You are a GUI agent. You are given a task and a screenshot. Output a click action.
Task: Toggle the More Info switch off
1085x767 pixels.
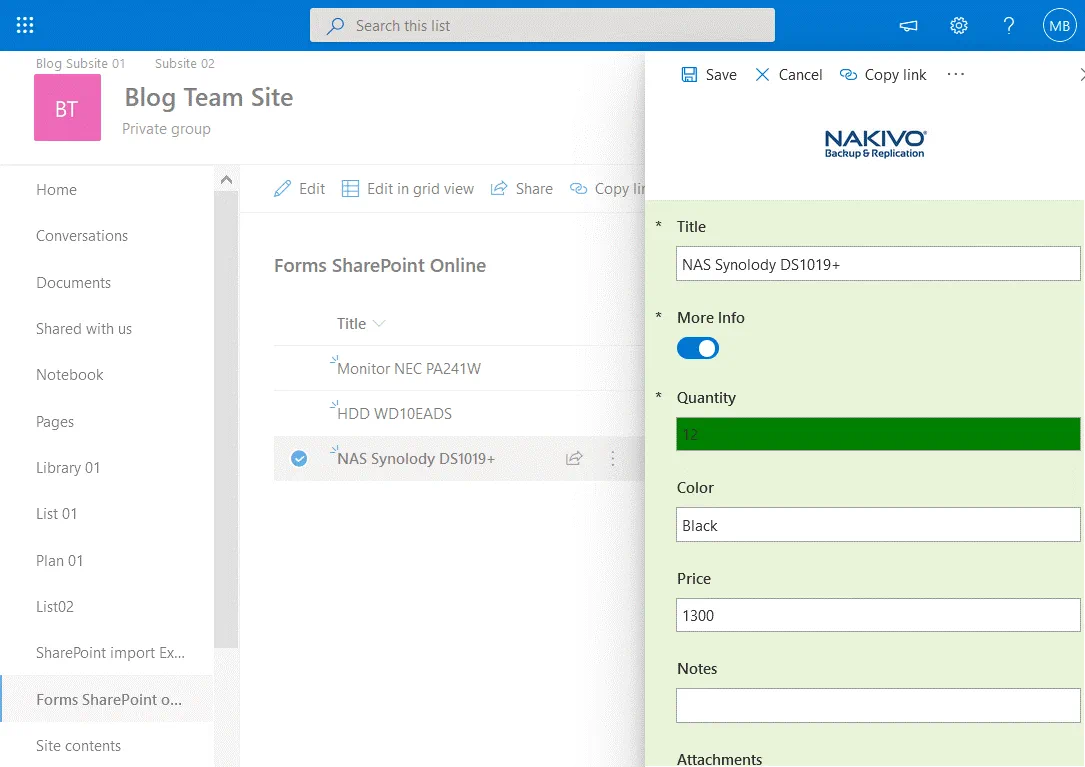tap(698, 348)
